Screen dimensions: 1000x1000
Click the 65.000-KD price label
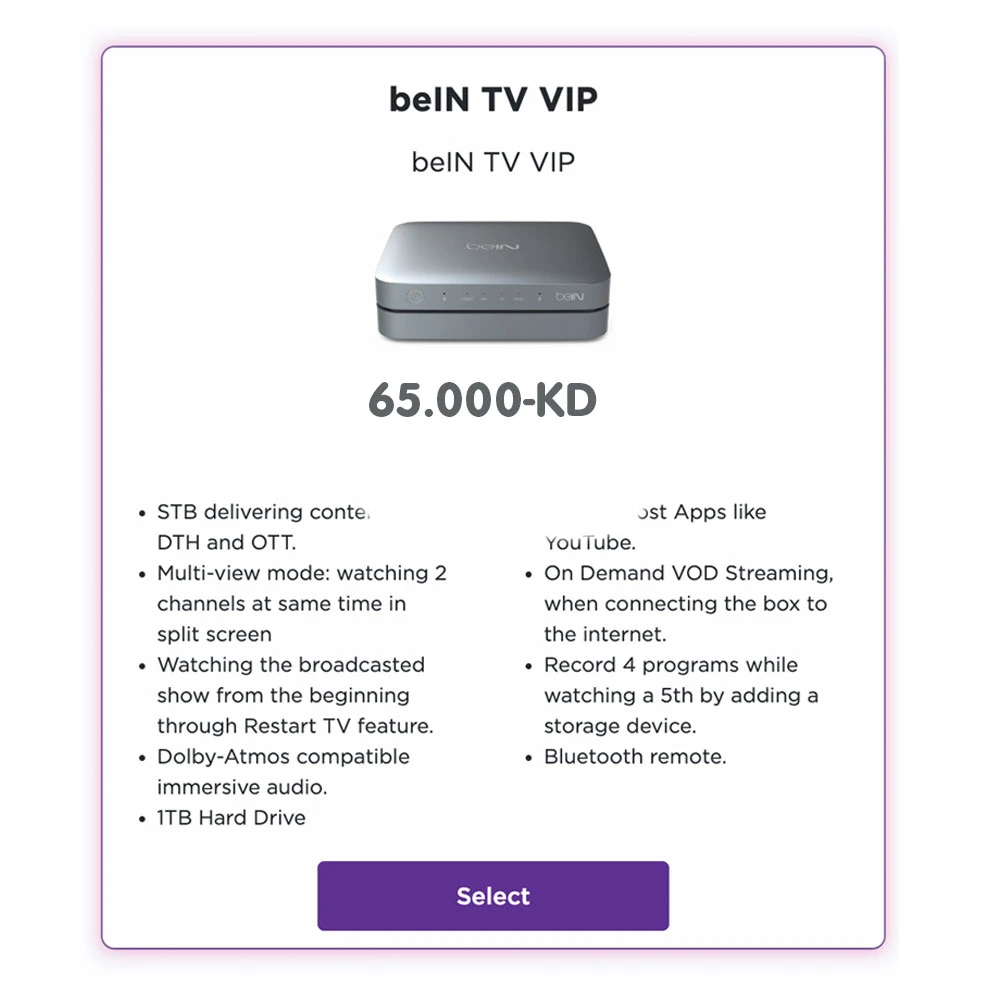pos(482,400)
